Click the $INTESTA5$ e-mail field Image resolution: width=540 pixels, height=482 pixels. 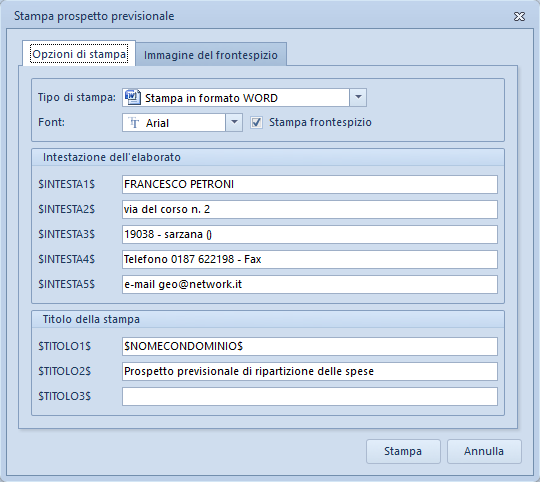tap(310, 284)
